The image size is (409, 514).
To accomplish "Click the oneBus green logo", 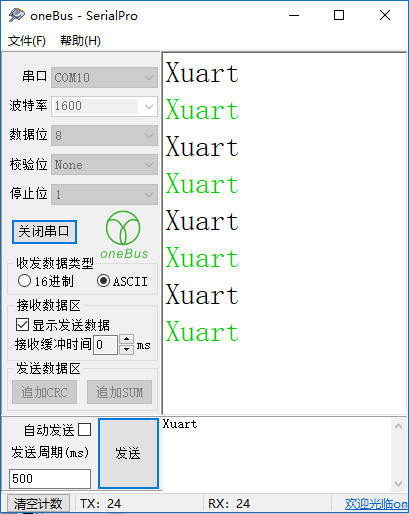I will coord(124,235).
